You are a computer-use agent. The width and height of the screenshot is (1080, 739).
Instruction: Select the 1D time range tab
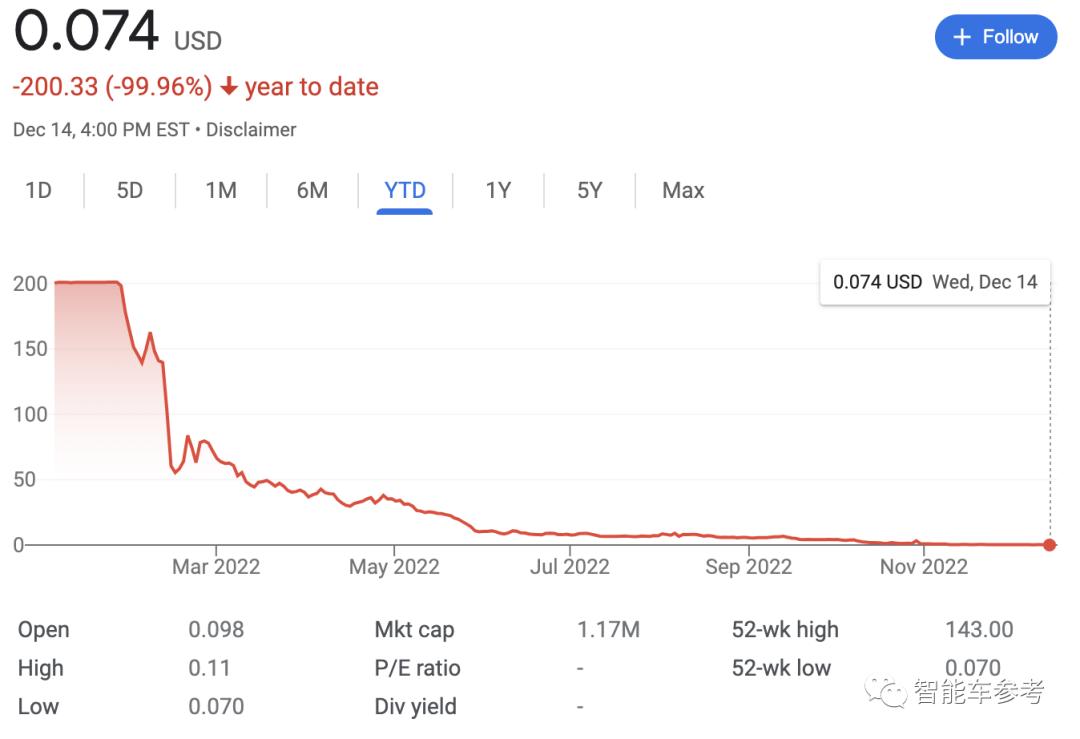[38, 190]
